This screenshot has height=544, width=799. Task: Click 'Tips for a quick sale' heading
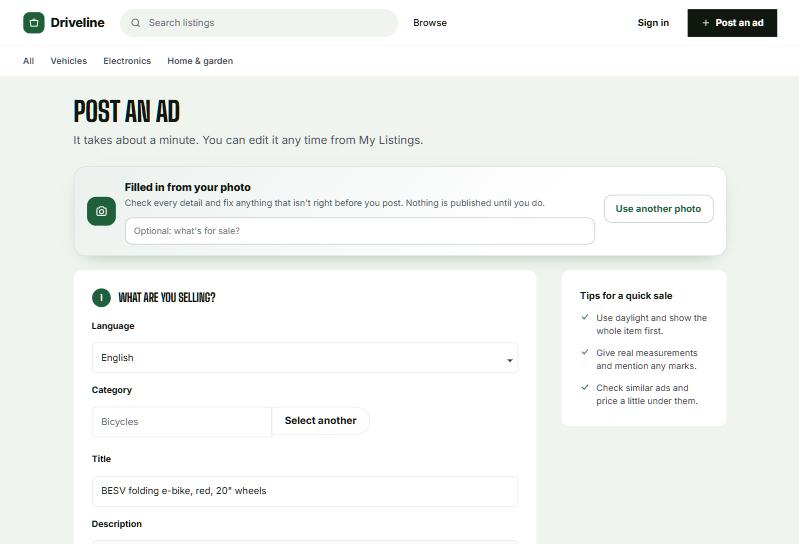click(626, 296)
